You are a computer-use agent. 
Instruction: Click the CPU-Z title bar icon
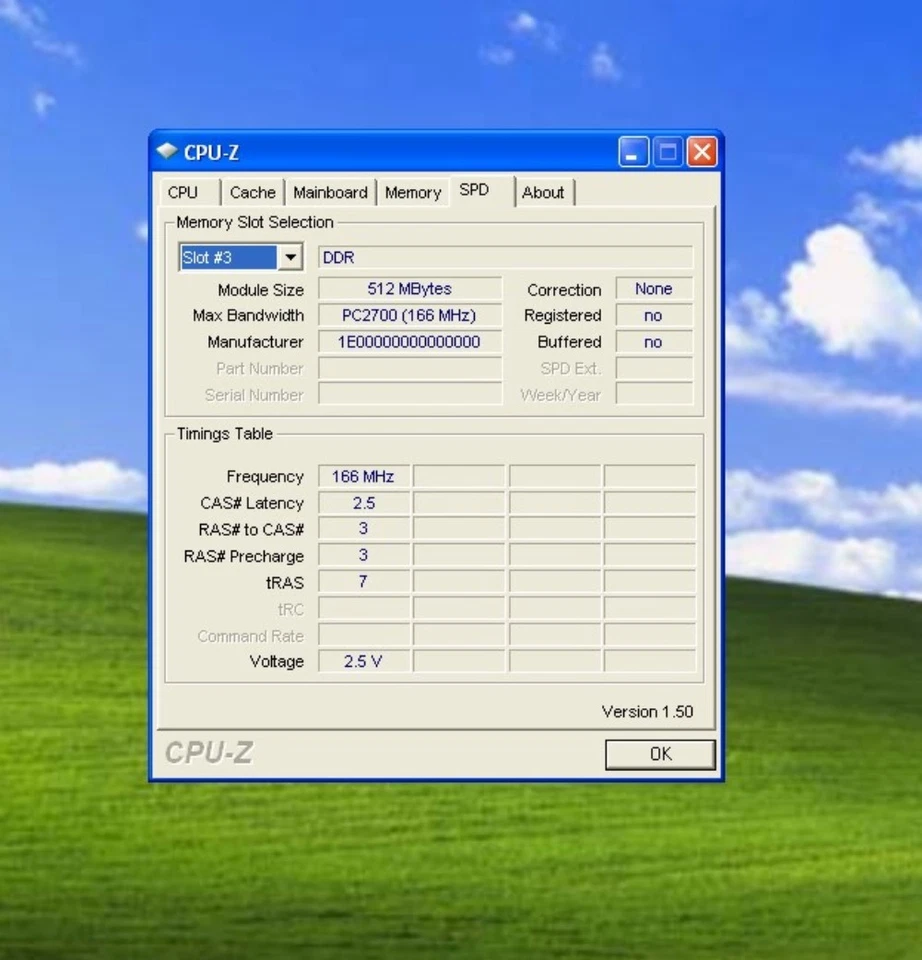point(167,151)
